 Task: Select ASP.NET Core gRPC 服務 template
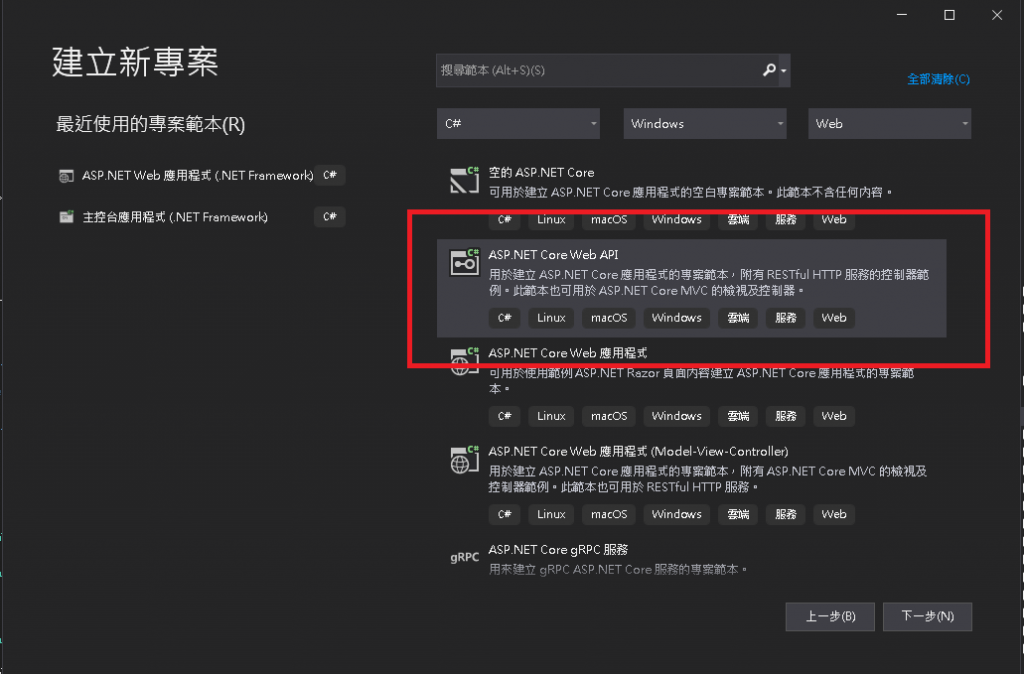[558, 550]
